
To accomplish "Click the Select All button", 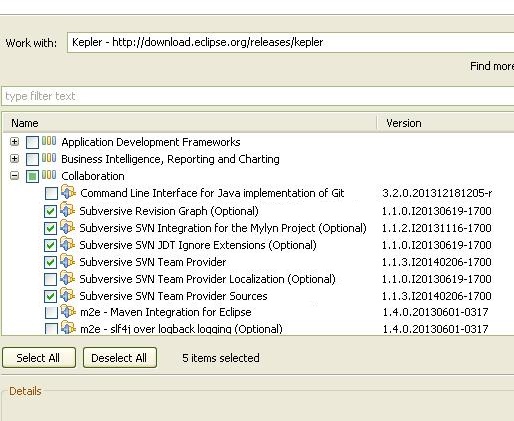I will click(39, 358).
